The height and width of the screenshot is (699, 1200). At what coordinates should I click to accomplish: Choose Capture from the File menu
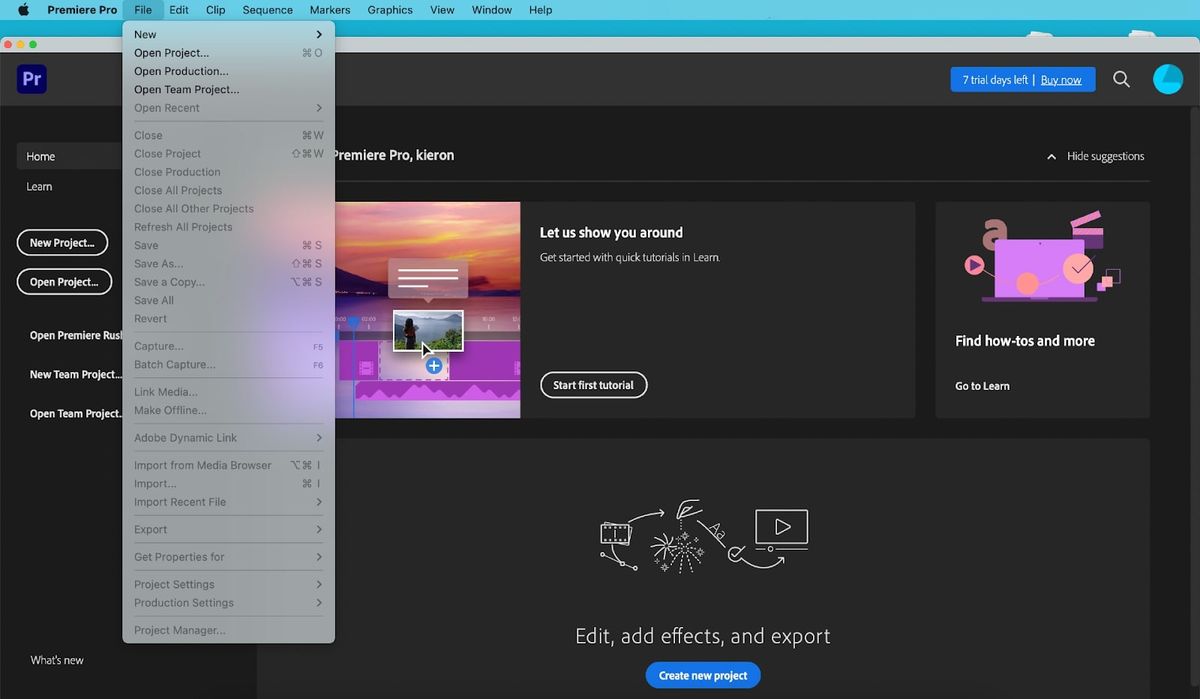click(157, 346)
